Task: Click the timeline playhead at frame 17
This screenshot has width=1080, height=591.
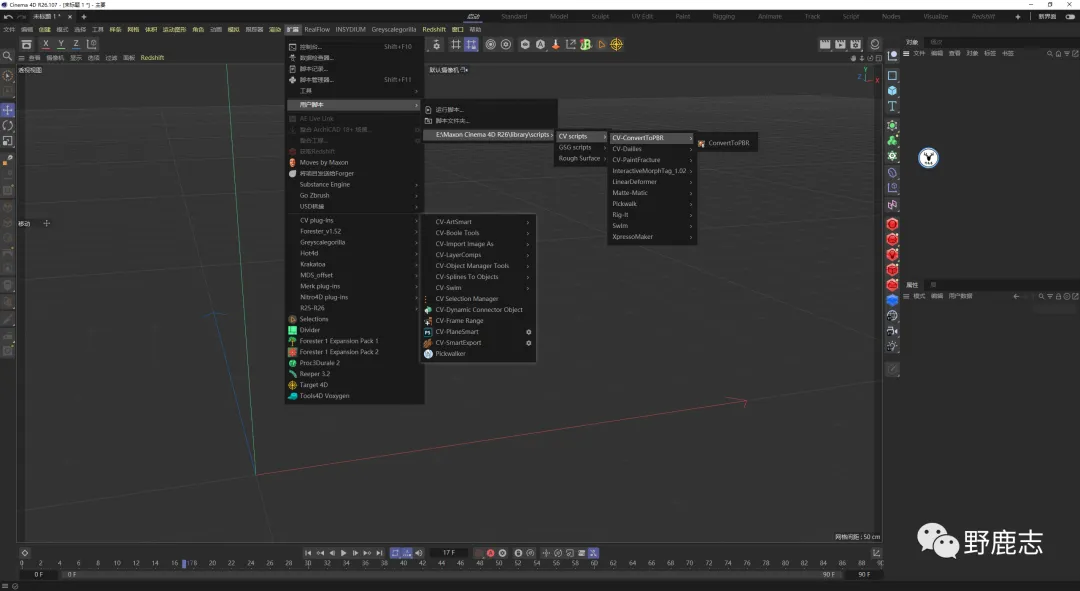Action: point(184,563)
